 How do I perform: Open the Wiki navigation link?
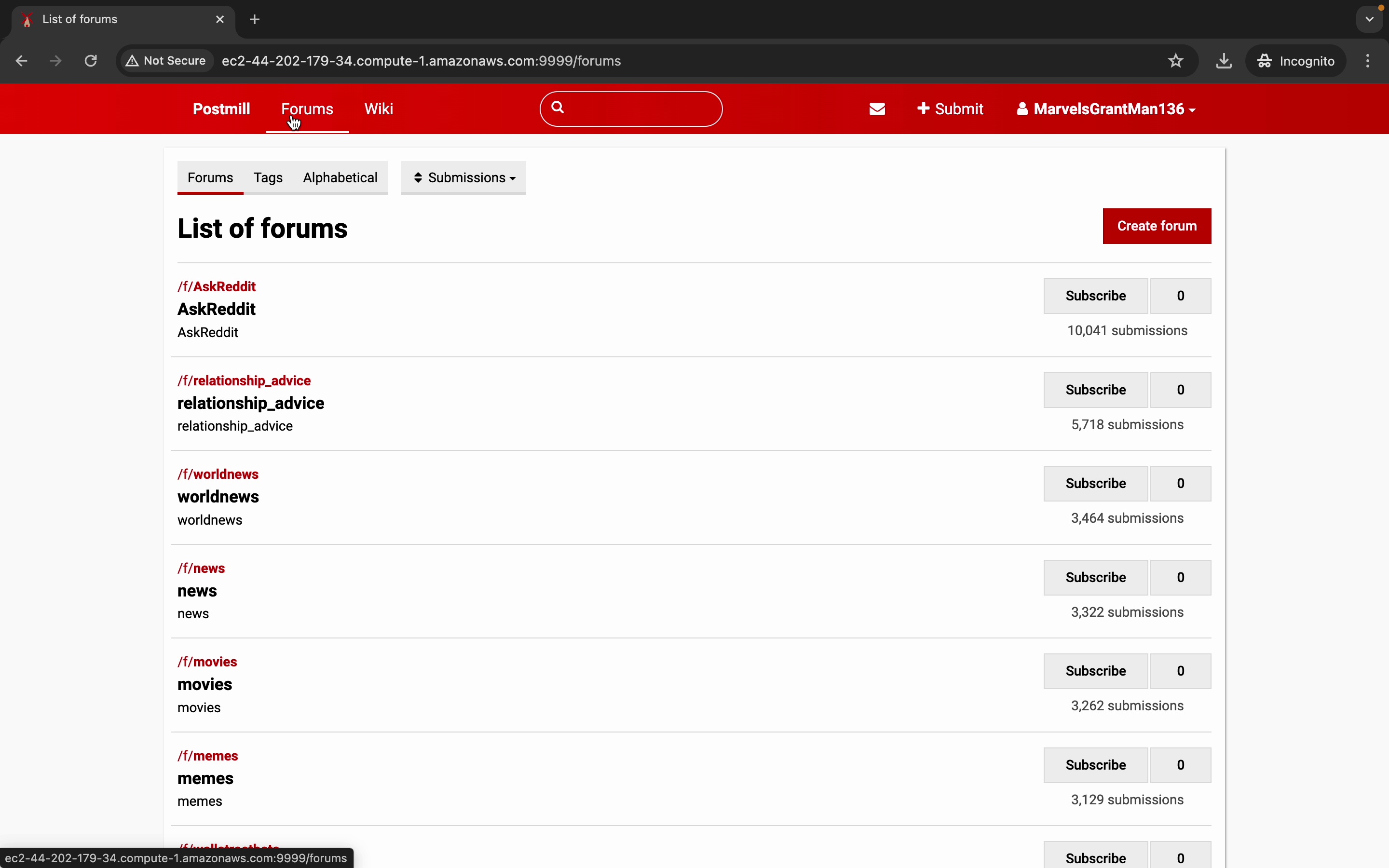point(379,109)
